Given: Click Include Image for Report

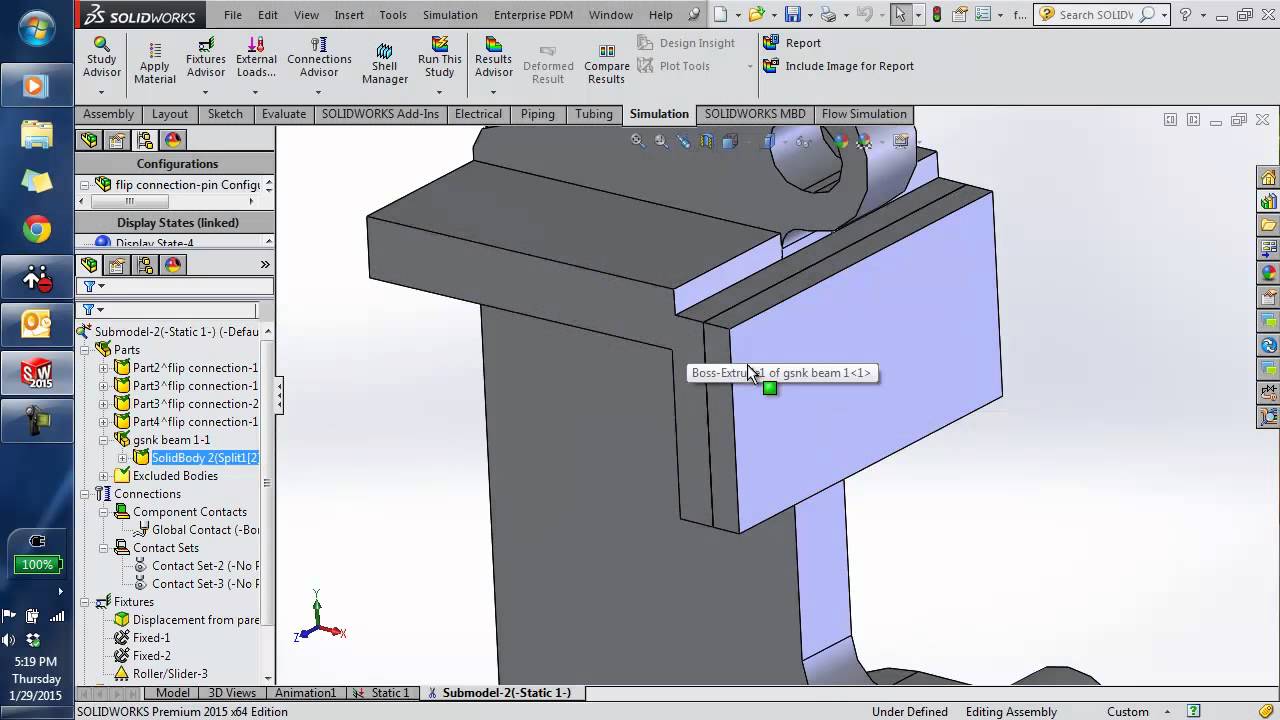Looking at the screenshot, I should click(x=838, y=66).
